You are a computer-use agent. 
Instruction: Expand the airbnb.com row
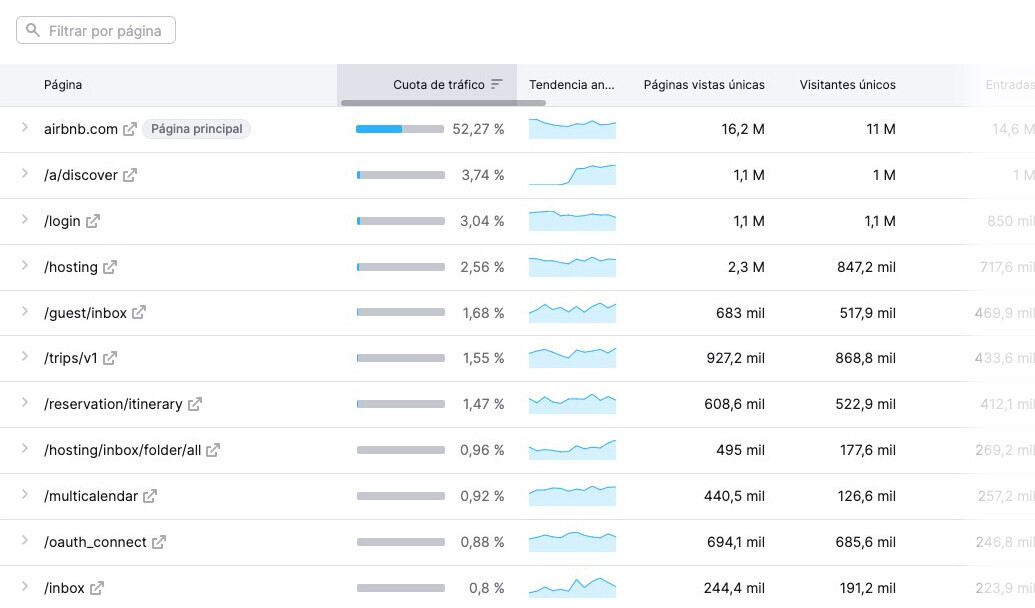(25, 128)
